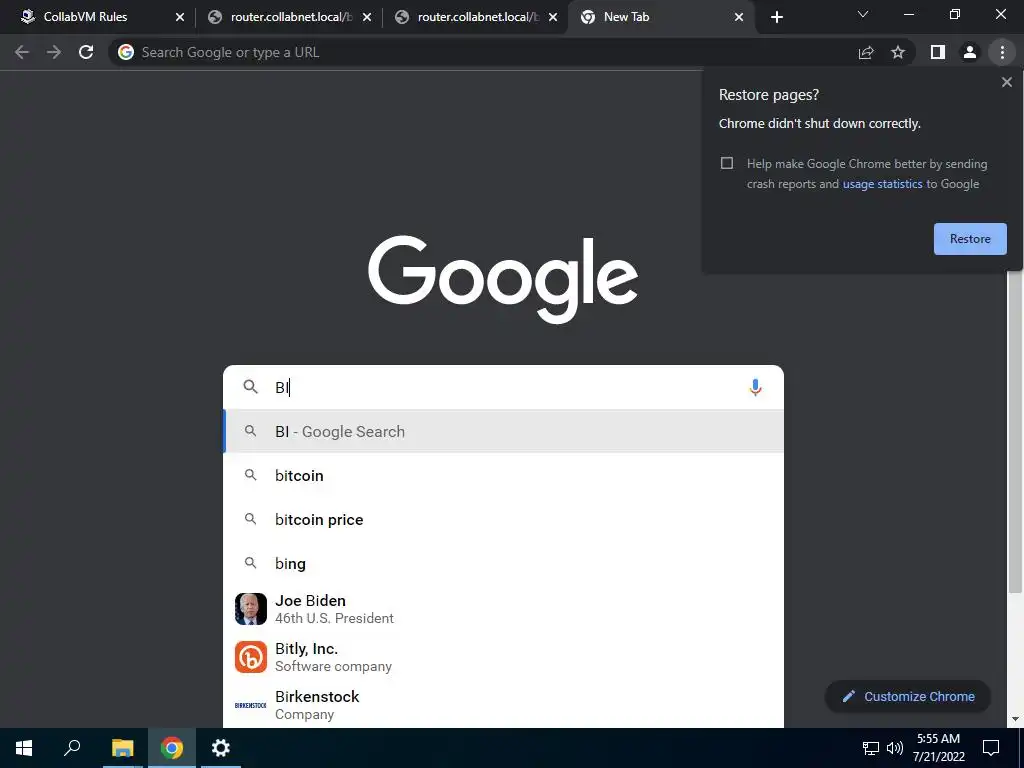
Task: Open the side panel icon
Action: (938, 52)
